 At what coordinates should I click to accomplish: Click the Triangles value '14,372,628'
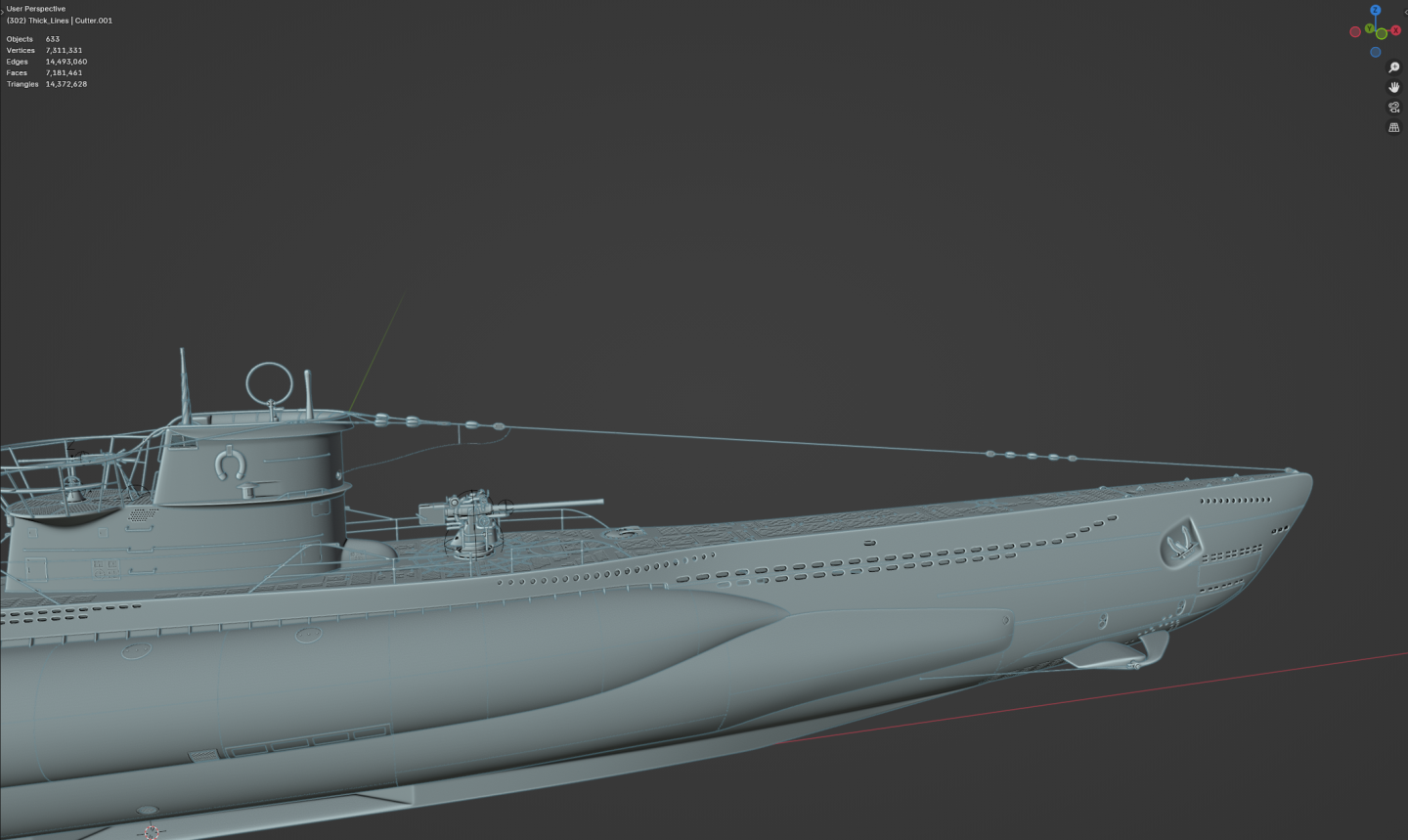point(66,84)
